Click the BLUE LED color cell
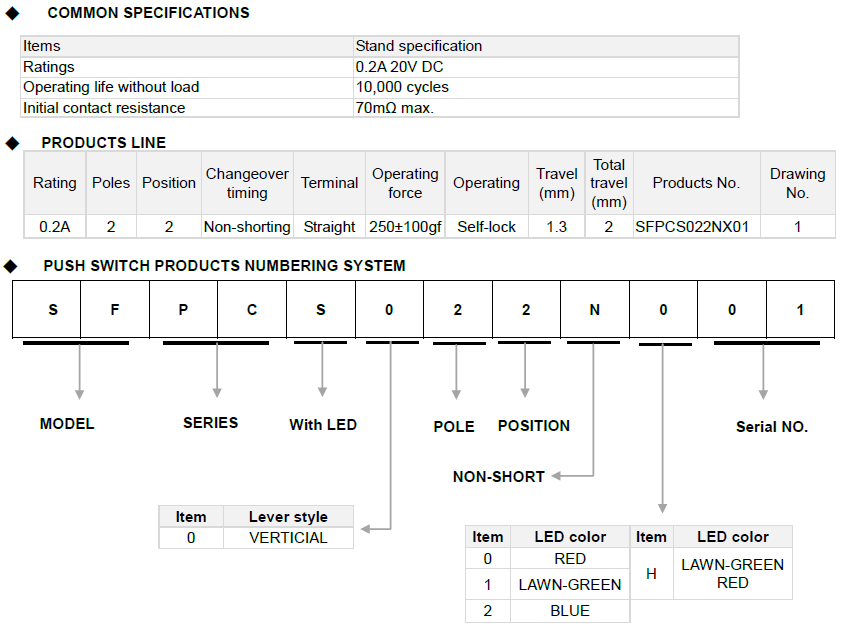845x628 pixels. click(570, 611)
